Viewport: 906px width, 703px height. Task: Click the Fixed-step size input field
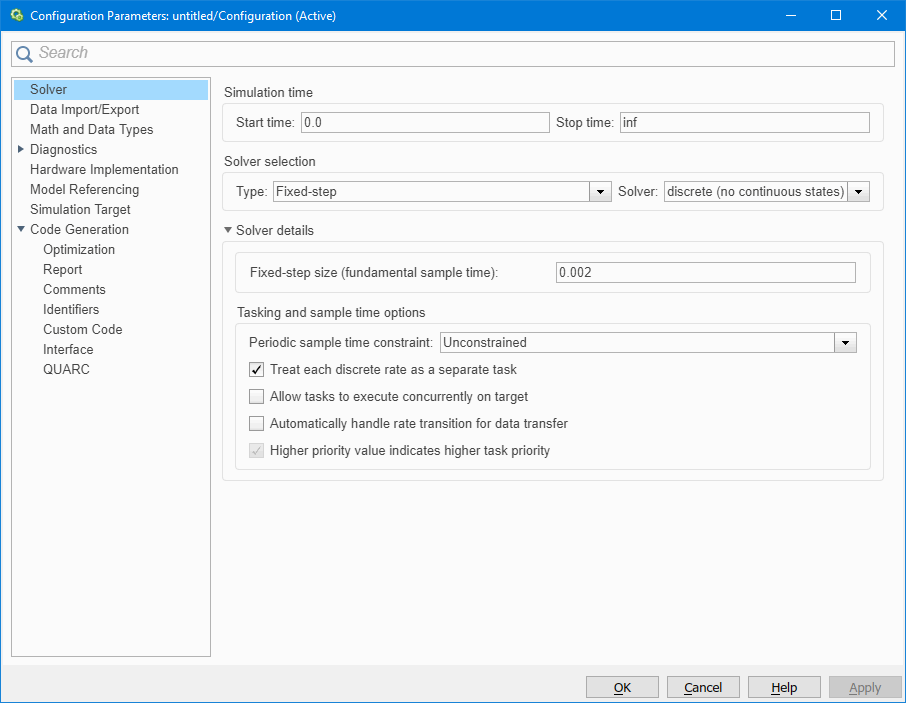[705, 273]
